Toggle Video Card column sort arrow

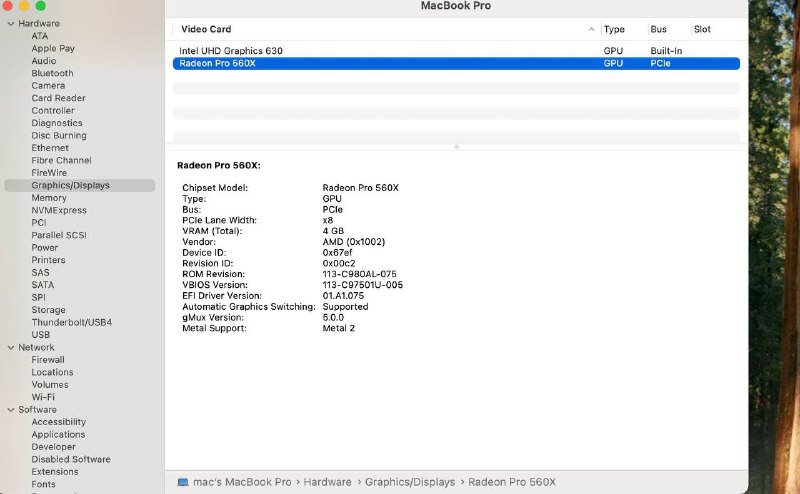(x=591, y=29)
